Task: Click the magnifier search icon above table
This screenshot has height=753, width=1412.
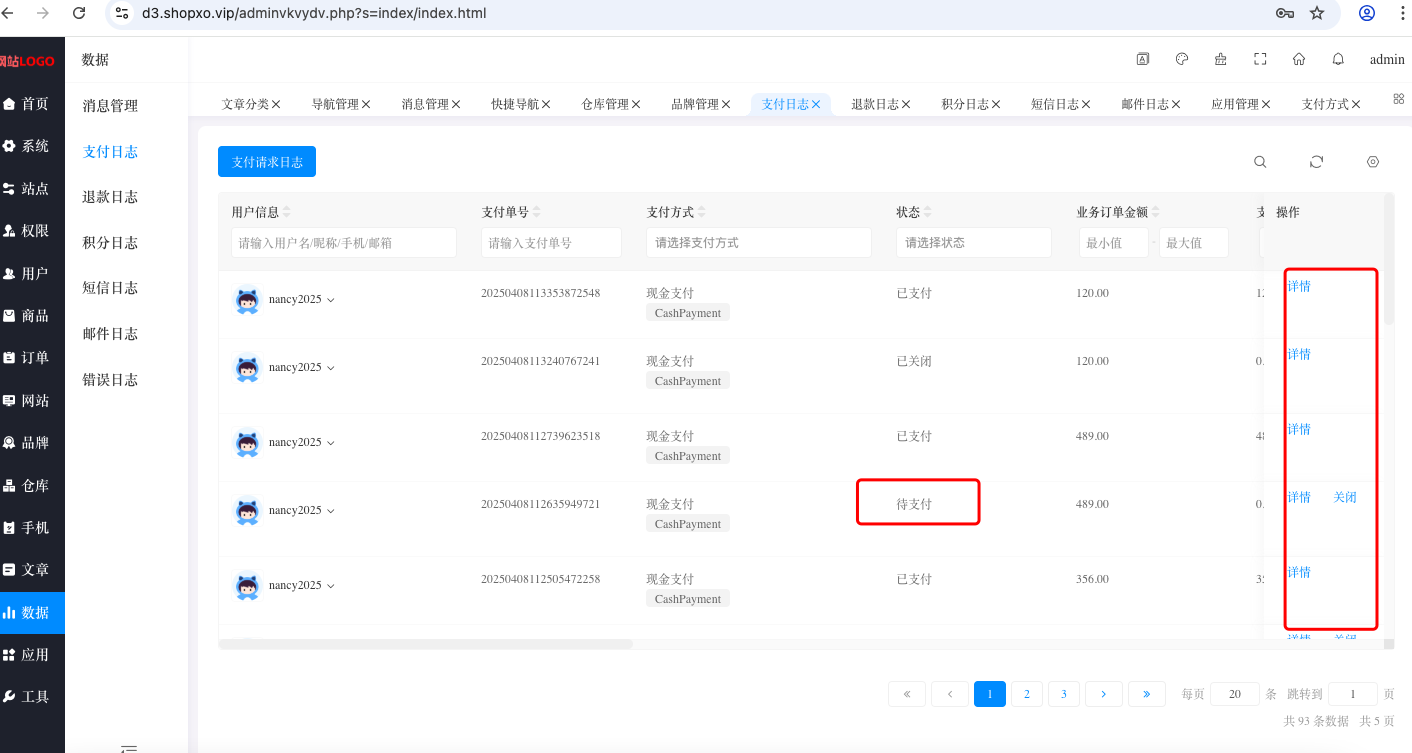Action: (x=1260, y=162)
